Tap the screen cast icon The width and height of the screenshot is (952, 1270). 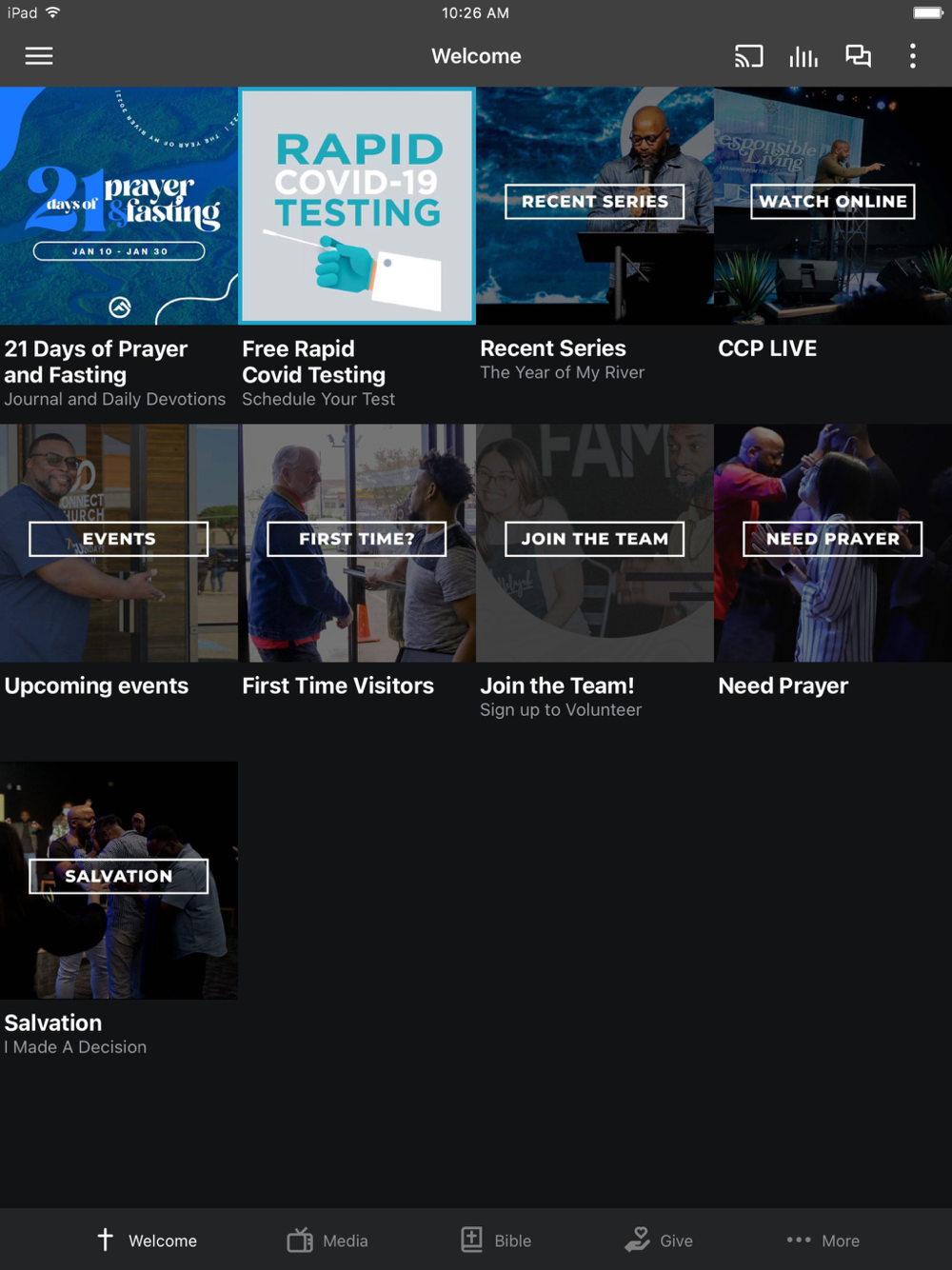click(749, 56)
